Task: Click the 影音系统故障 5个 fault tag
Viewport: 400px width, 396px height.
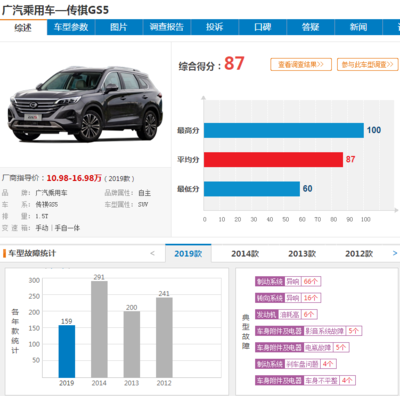Action: (x=309, y=331)
